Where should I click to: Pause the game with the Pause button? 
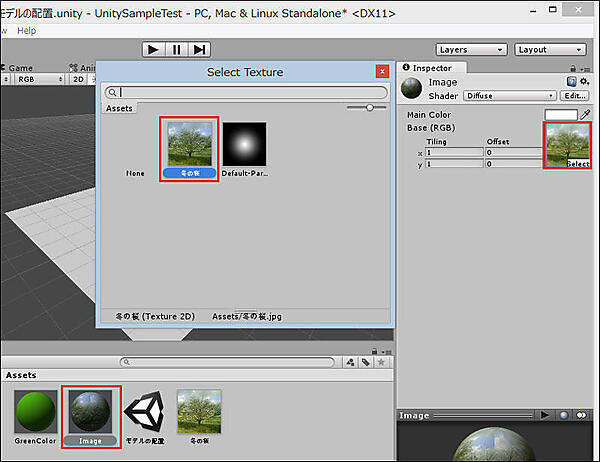176,50
